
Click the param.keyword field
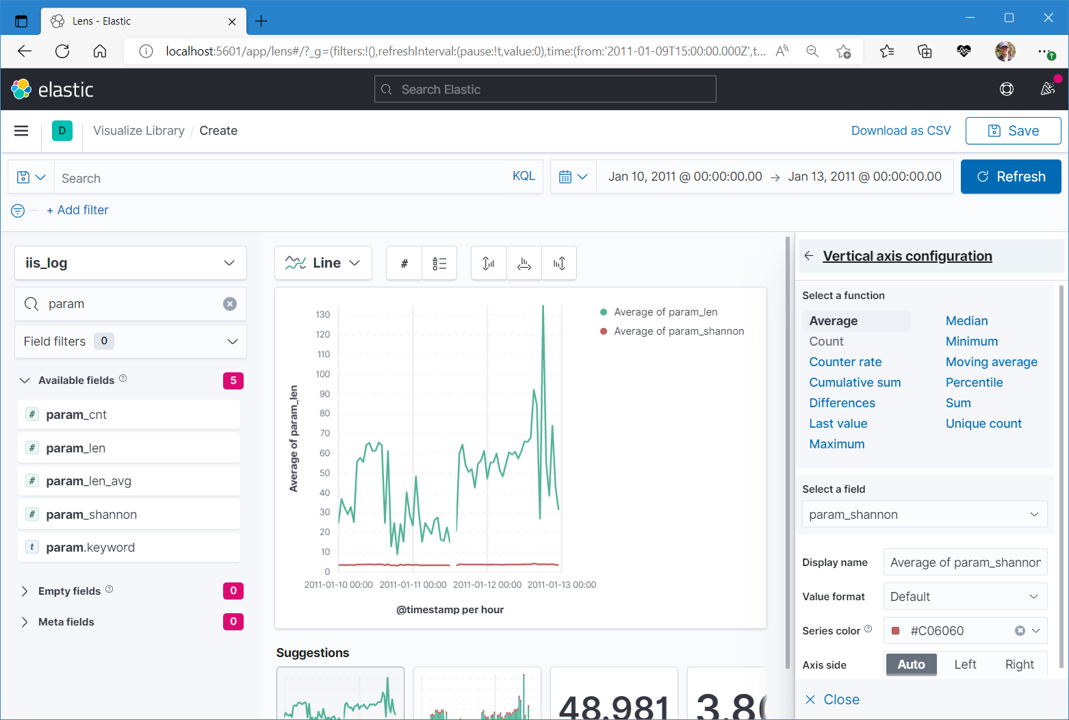click(x=130, y=548)
